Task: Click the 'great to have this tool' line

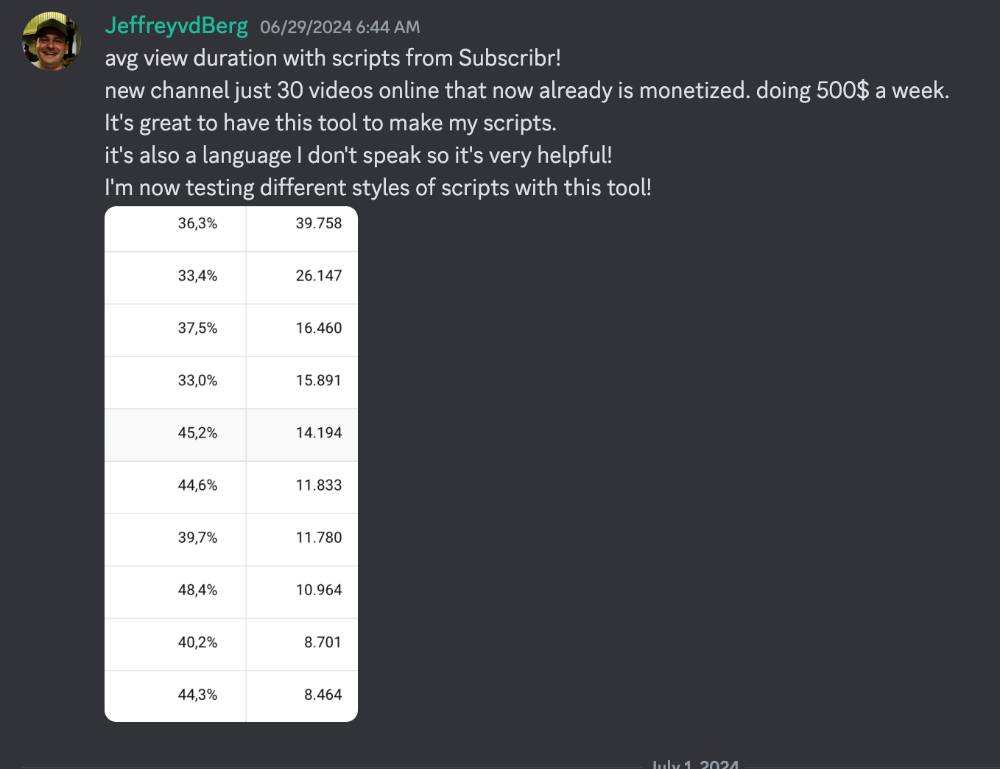Action: (x=331, y=122)
